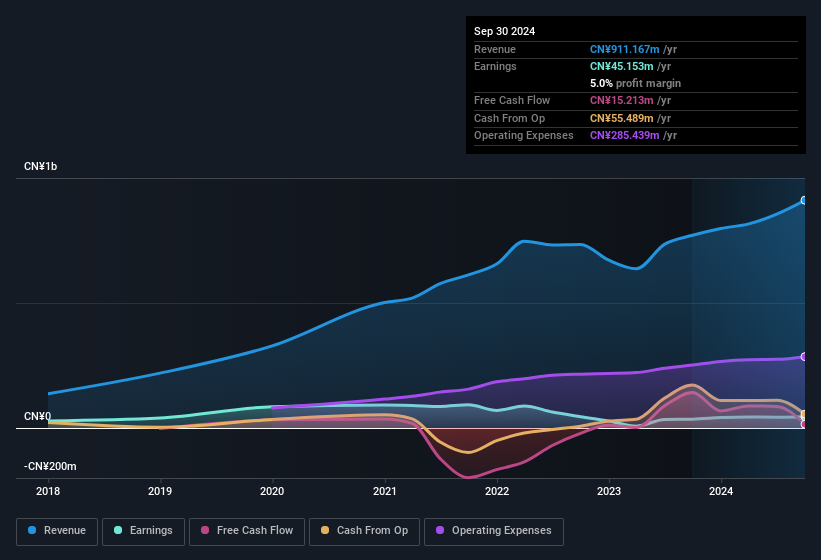Toggle the Revenue legend button

point(57,531)
